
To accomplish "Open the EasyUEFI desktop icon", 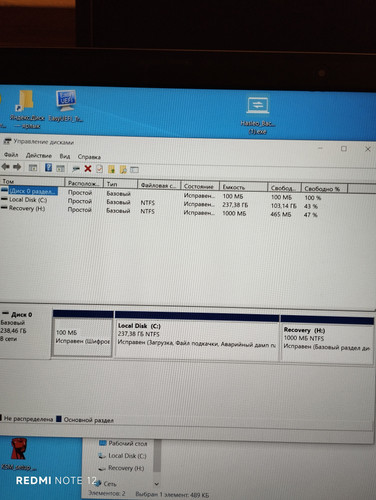I will point(66,107).
